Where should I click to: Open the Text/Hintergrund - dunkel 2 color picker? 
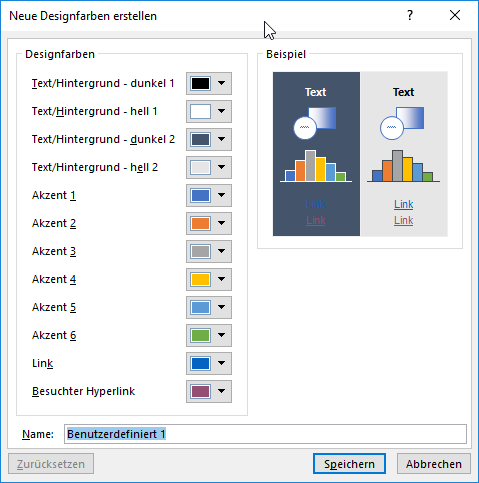[x=209, y=139]
